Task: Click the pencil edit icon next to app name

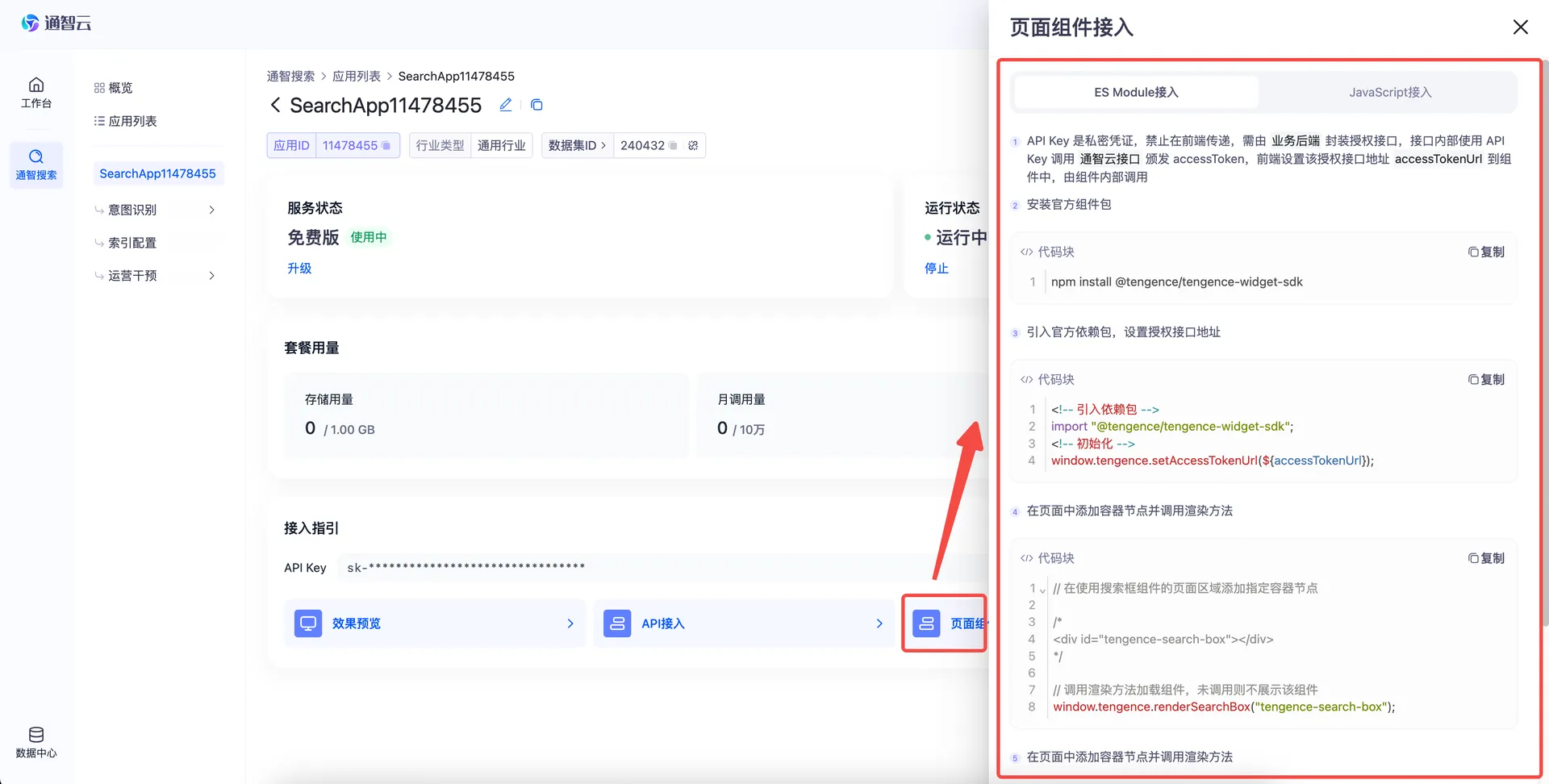Action: tap(506, 105)
